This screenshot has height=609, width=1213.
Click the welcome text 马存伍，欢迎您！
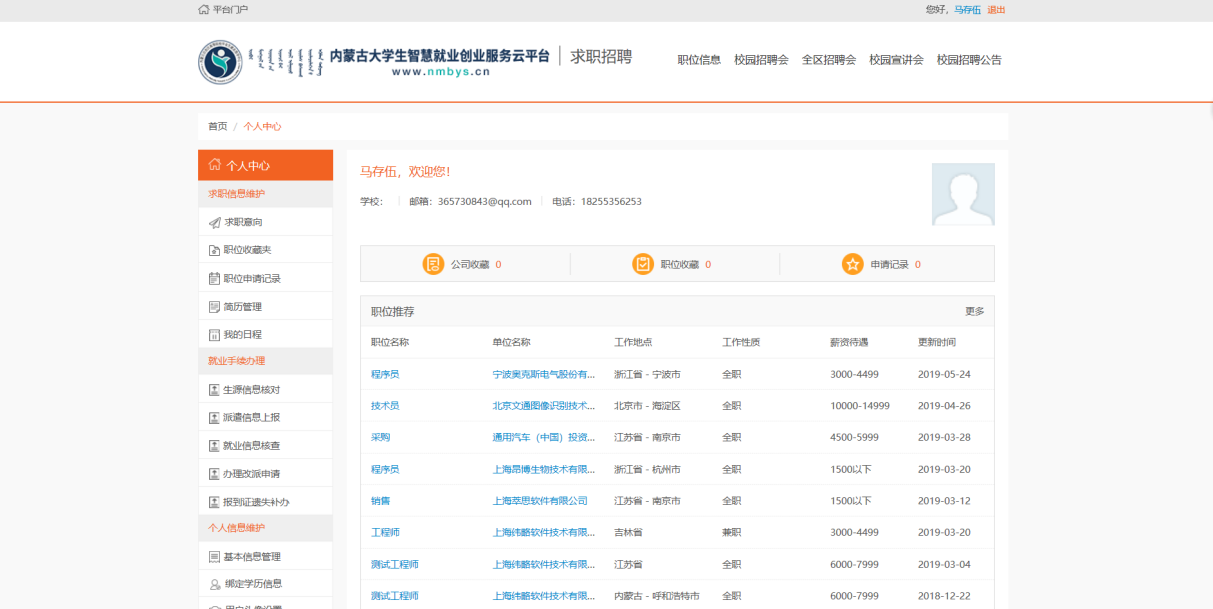405,172
